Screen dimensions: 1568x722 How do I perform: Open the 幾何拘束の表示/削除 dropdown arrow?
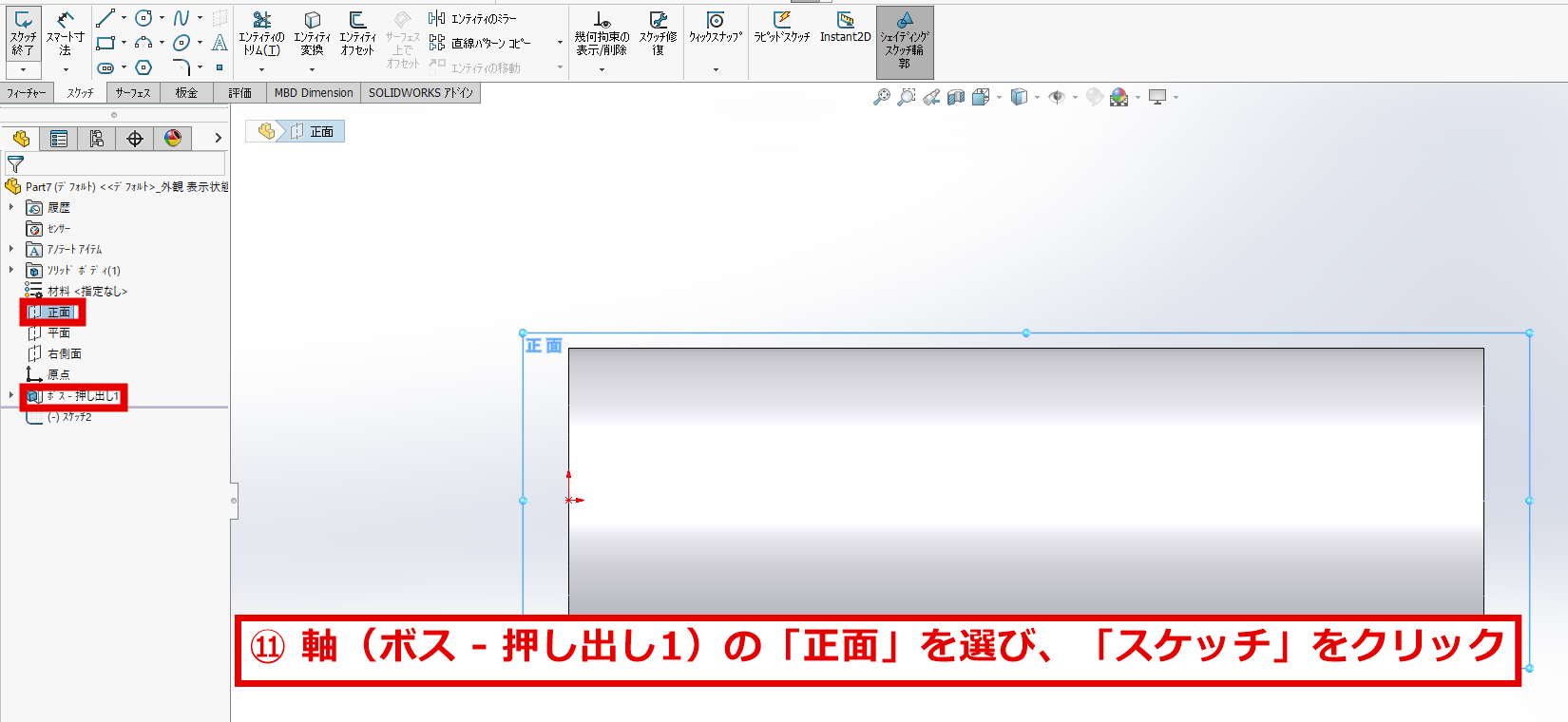602,69
